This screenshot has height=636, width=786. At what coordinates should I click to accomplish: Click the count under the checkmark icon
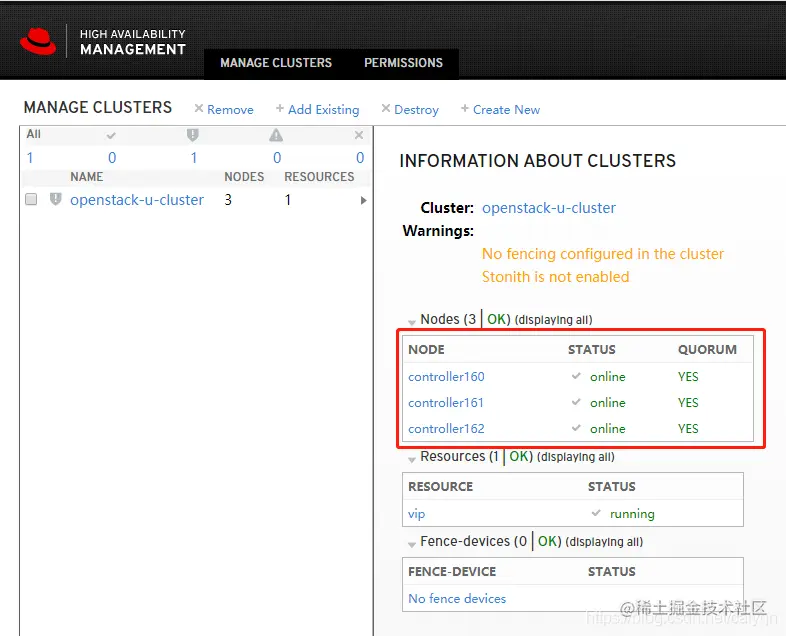pyautogui.click(x=112, y=158)
